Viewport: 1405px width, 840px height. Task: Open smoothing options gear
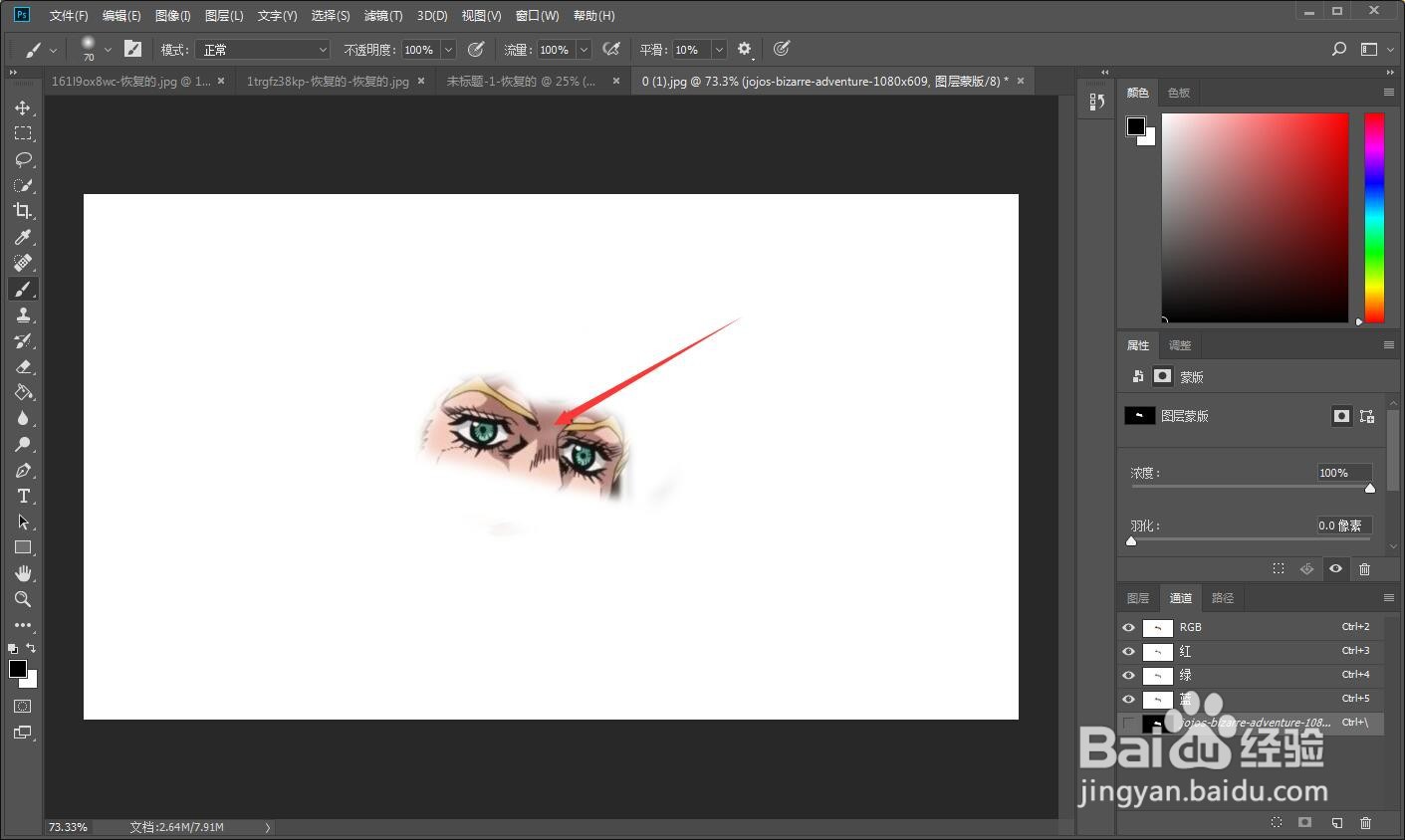(745, 49)
